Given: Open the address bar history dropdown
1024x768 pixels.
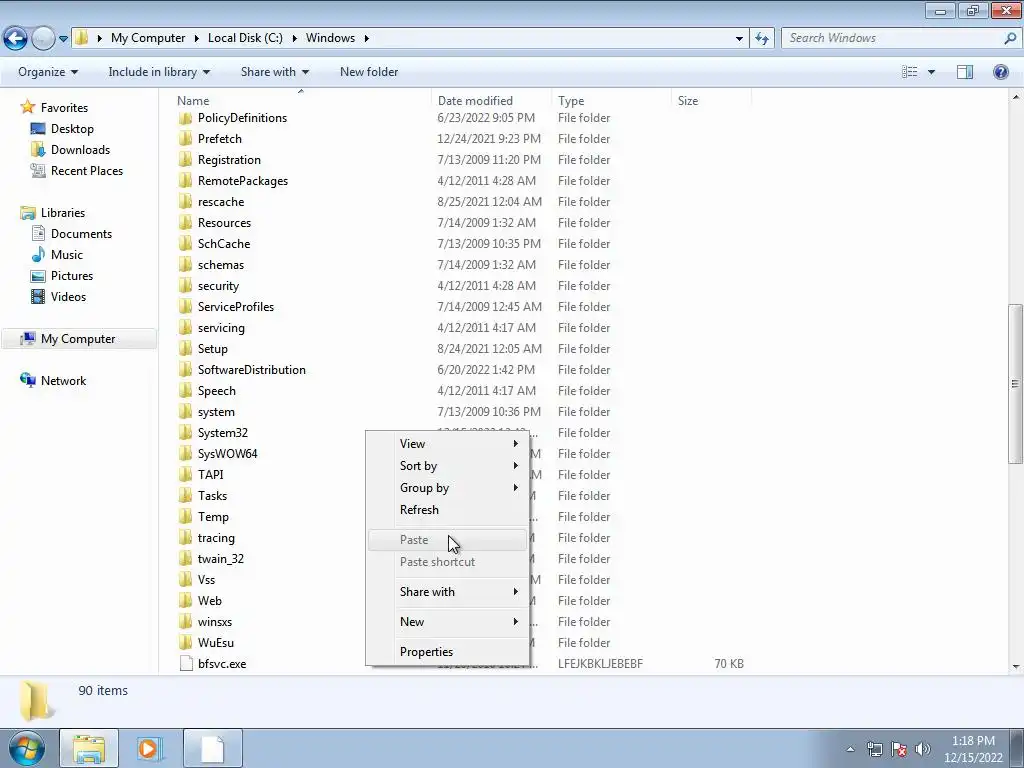Looking at the screenshot, I should [739, 39].
